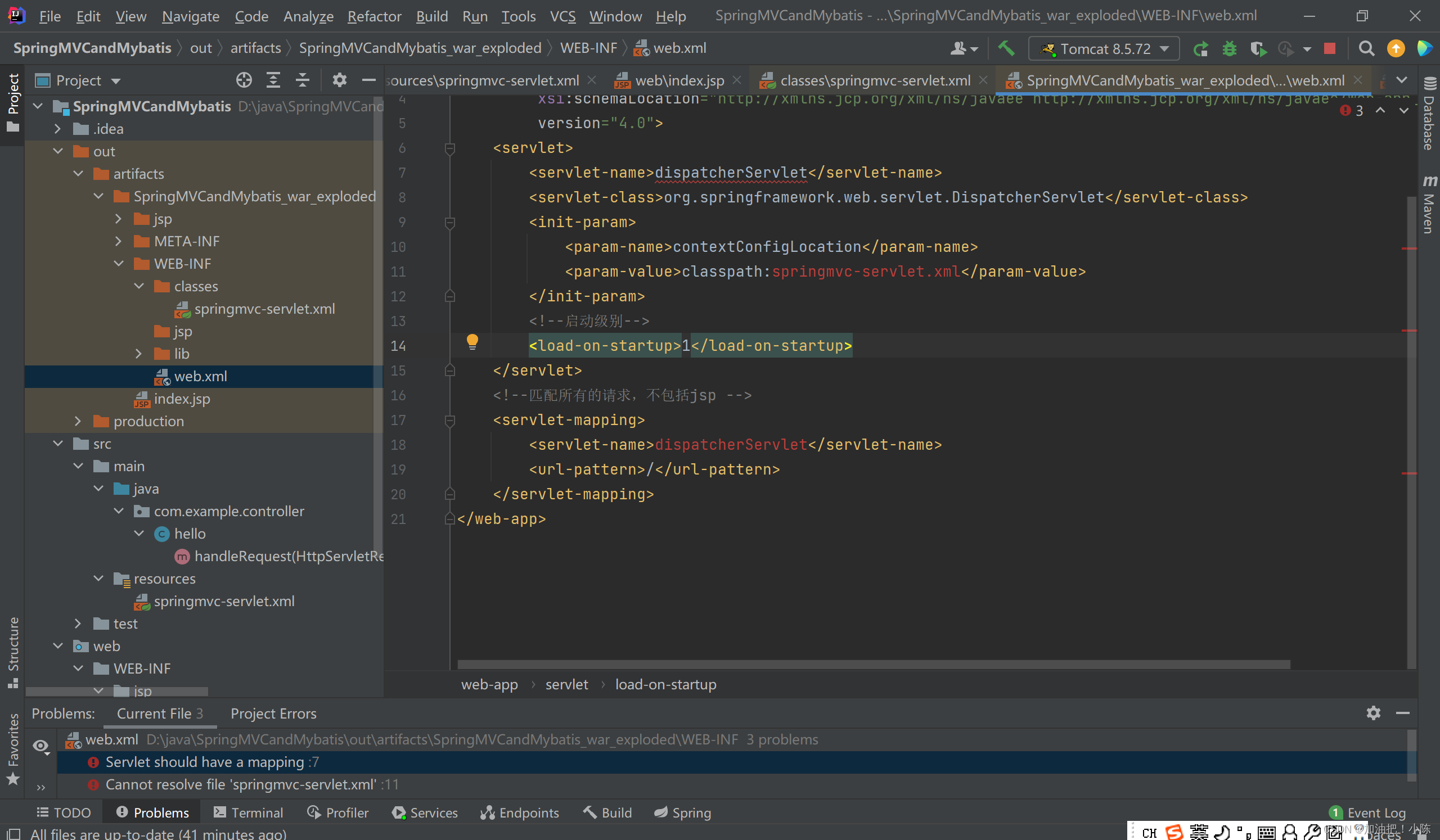The height and width of the screenshot is (840, 1440).
Task: Toggle the Structure tool window on left sidebar
Action: (12, 651)
